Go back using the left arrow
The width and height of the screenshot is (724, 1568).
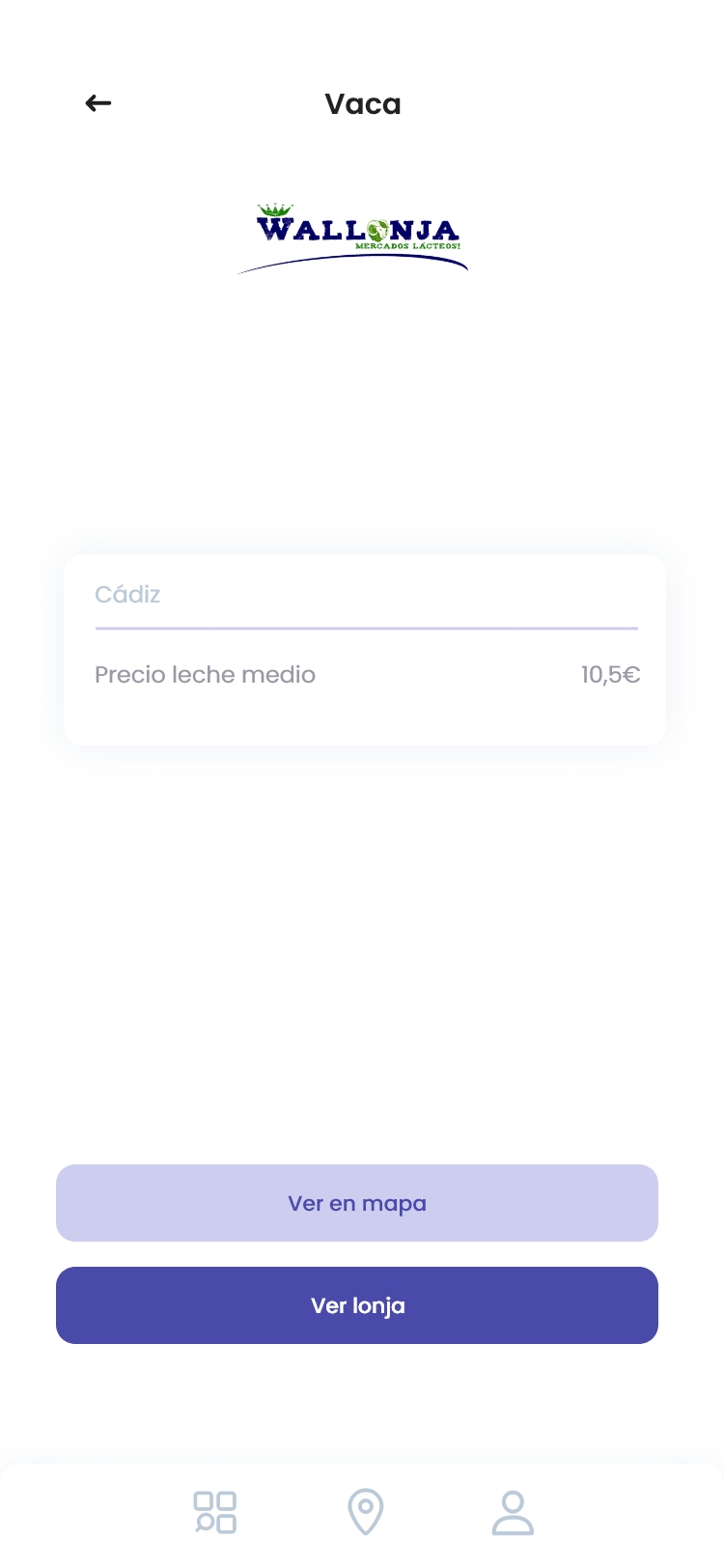[x=98, y=103]
